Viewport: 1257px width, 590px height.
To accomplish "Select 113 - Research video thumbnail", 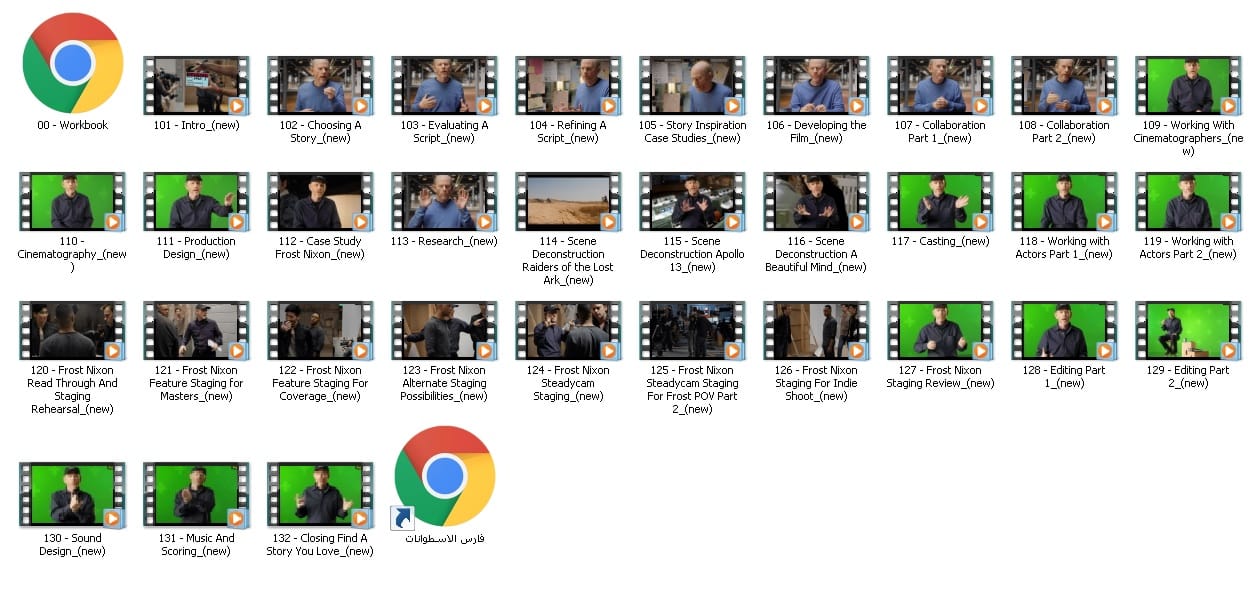I will 444,201.
